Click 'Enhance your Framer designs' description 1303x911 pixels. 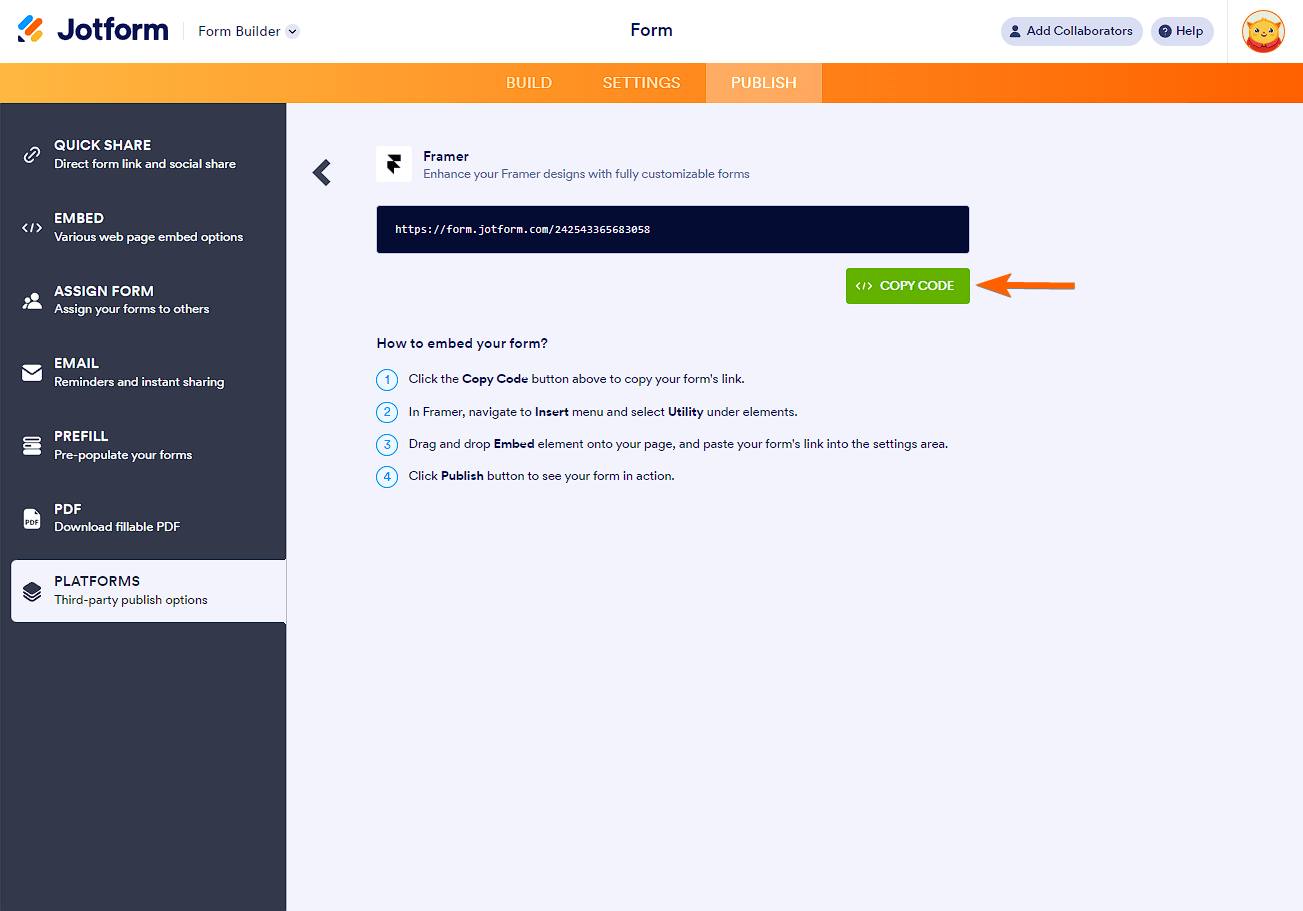point(586,174)
